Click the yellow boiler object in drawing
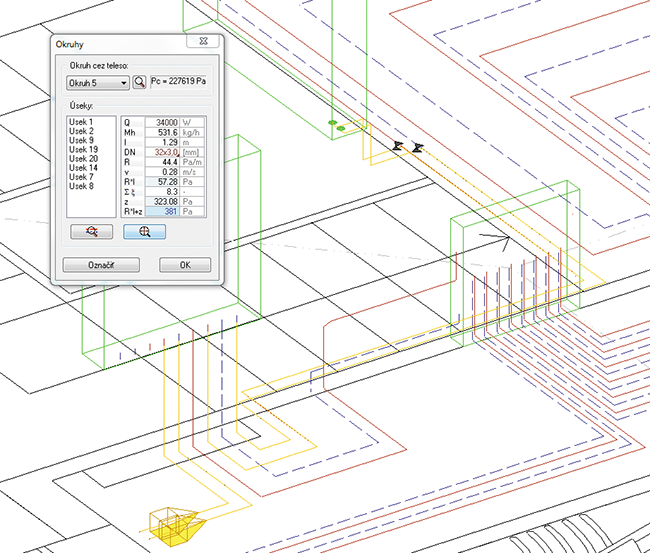This screenshot has height=553, width=650. pyautogui.click(x=175, y=525)
